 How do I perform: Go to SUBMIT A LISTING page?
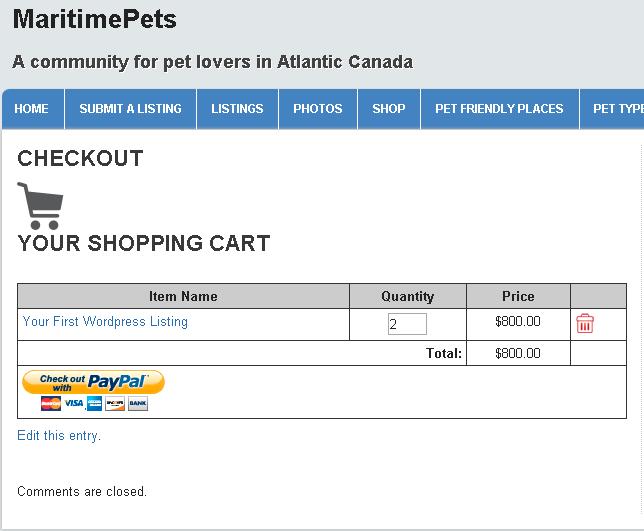pos(131,109)
